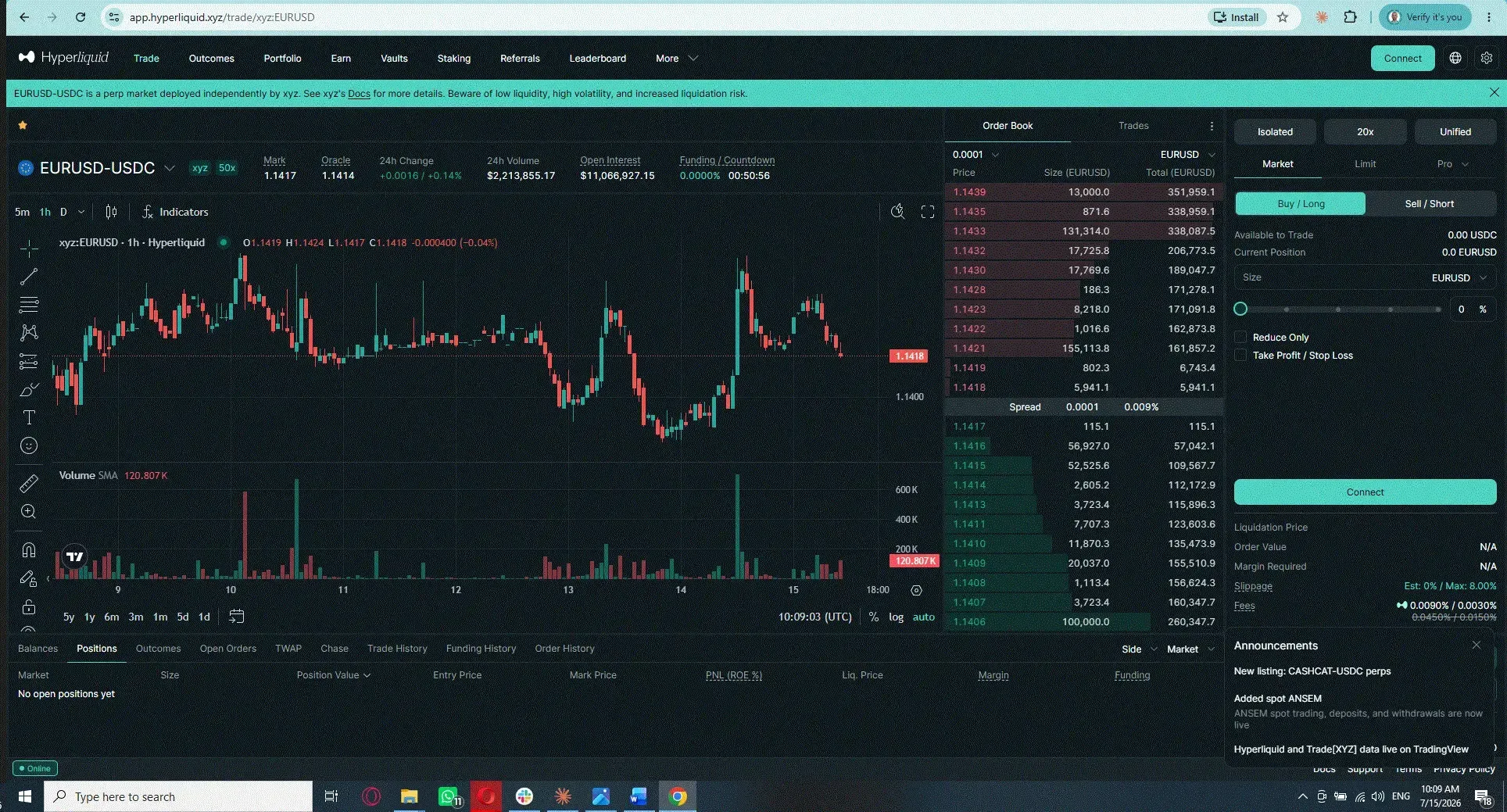Switch to the Open Orders tab
Viewport: 1507px width, 812px height.
pyautogui.click(x=227, y=649)
